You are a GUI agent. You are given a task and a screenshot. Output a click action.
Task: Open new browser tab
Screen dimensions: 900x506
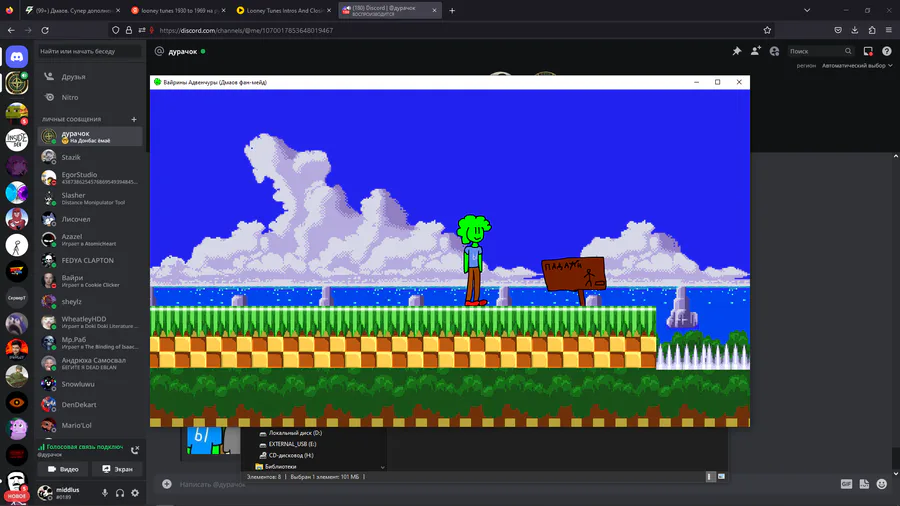[x=452, y=10]
